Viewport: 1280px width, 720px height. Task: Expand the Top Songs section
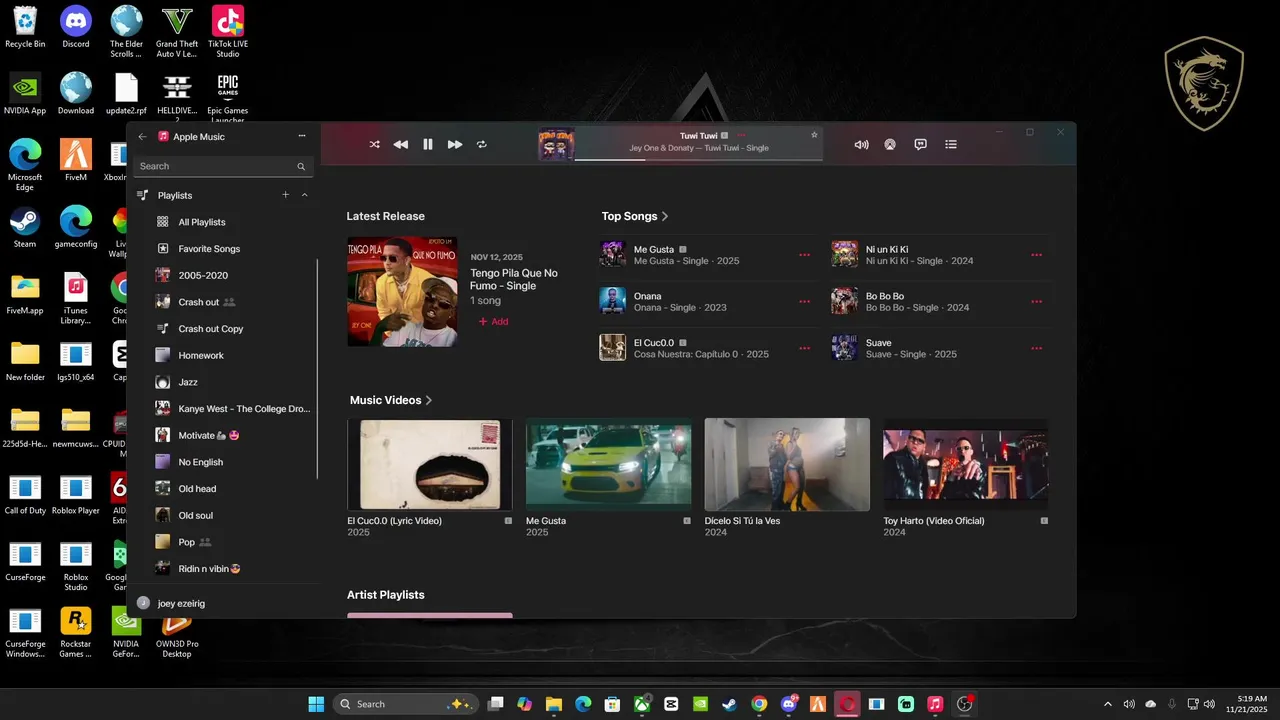[635, 216]
